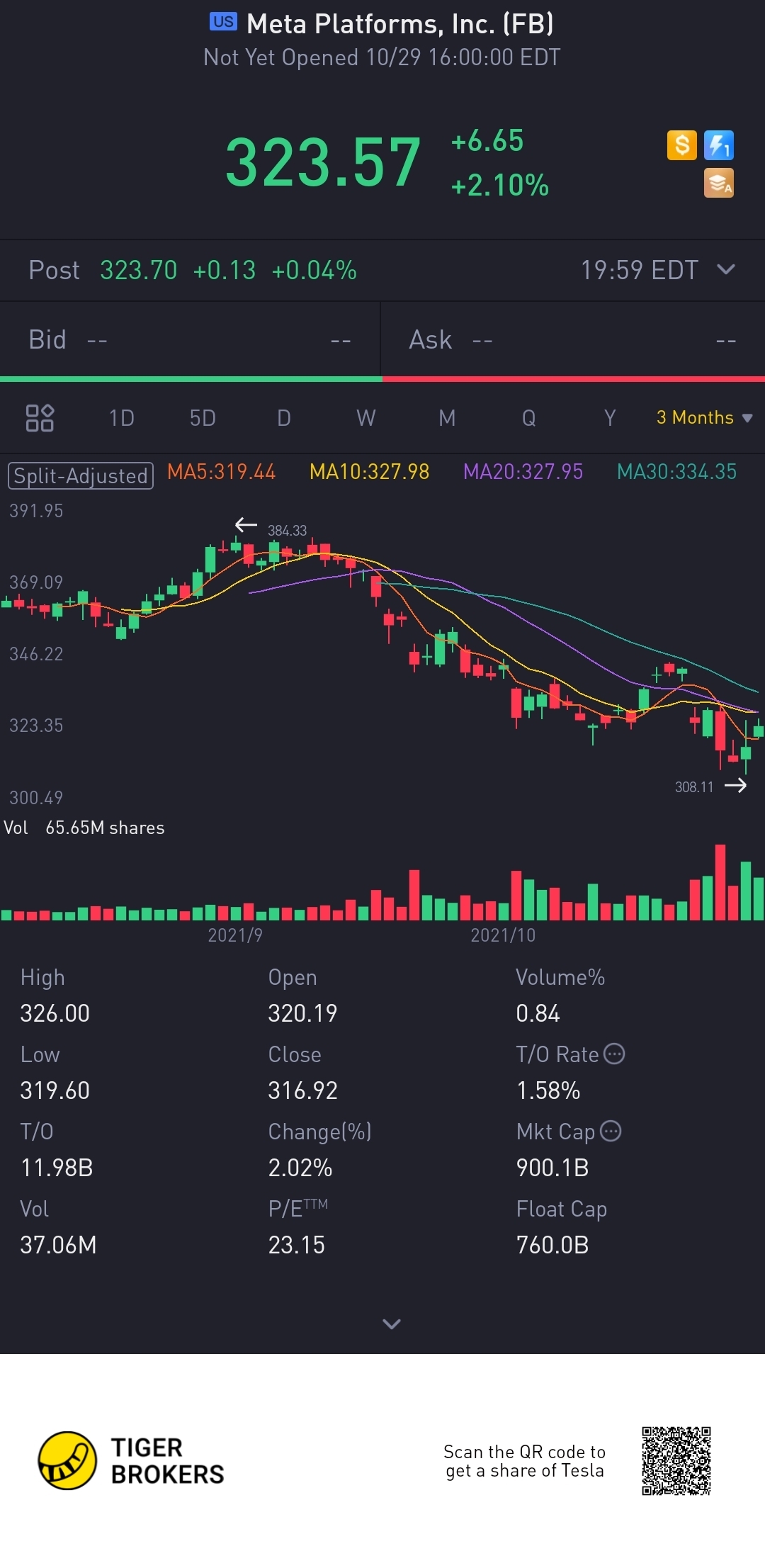Tap the MA5:319.44 indicator label

point(221,472)
